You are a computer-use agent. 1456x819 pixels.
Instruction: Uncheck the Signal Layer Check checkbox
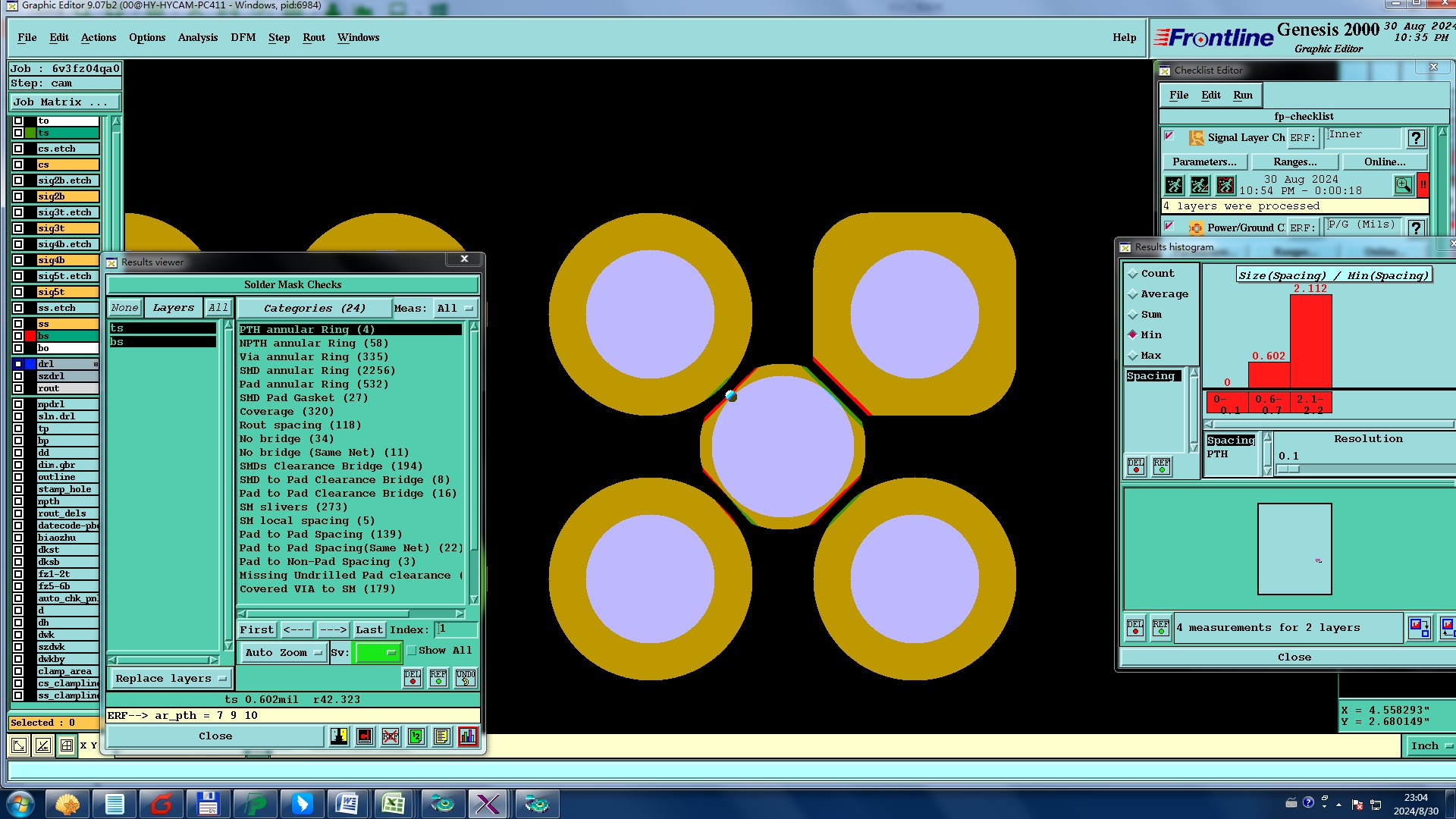click(1169, 136)
